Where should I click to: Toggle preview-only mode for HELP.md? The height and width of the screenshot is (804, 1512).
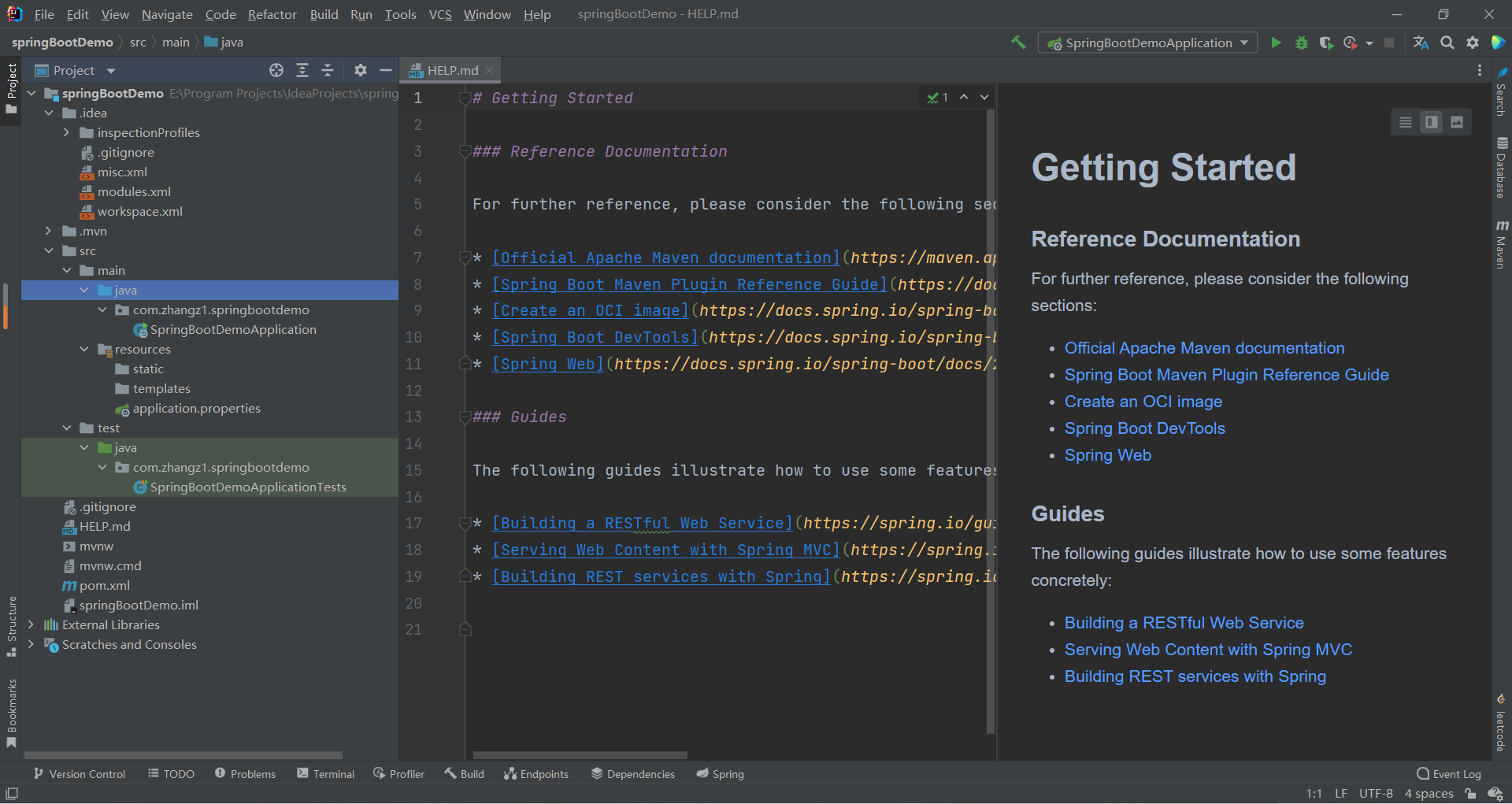(x=1458, y=122)
